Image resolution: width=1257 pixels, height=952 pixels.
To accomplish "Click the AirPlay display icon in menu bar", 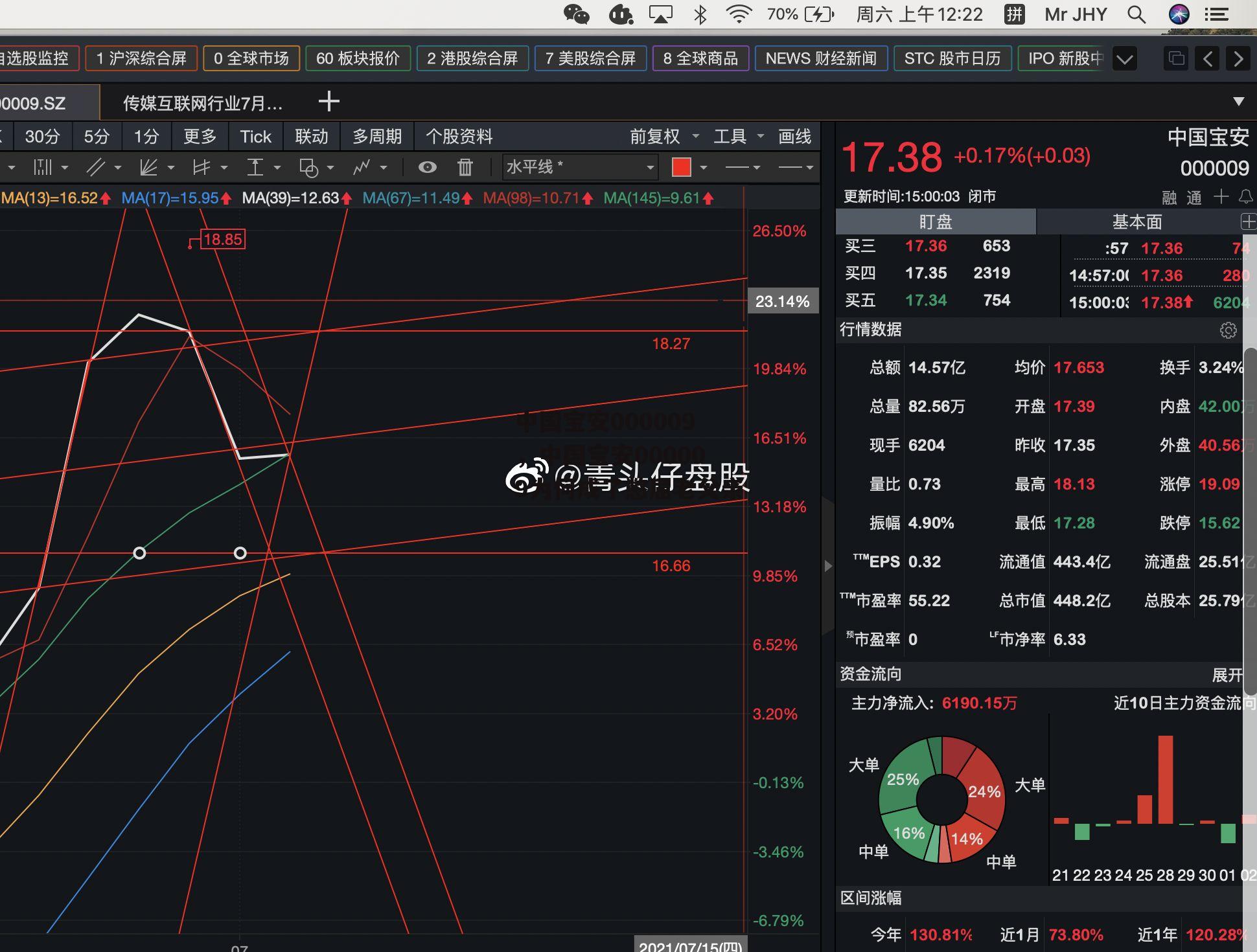I will click(660, 14).
